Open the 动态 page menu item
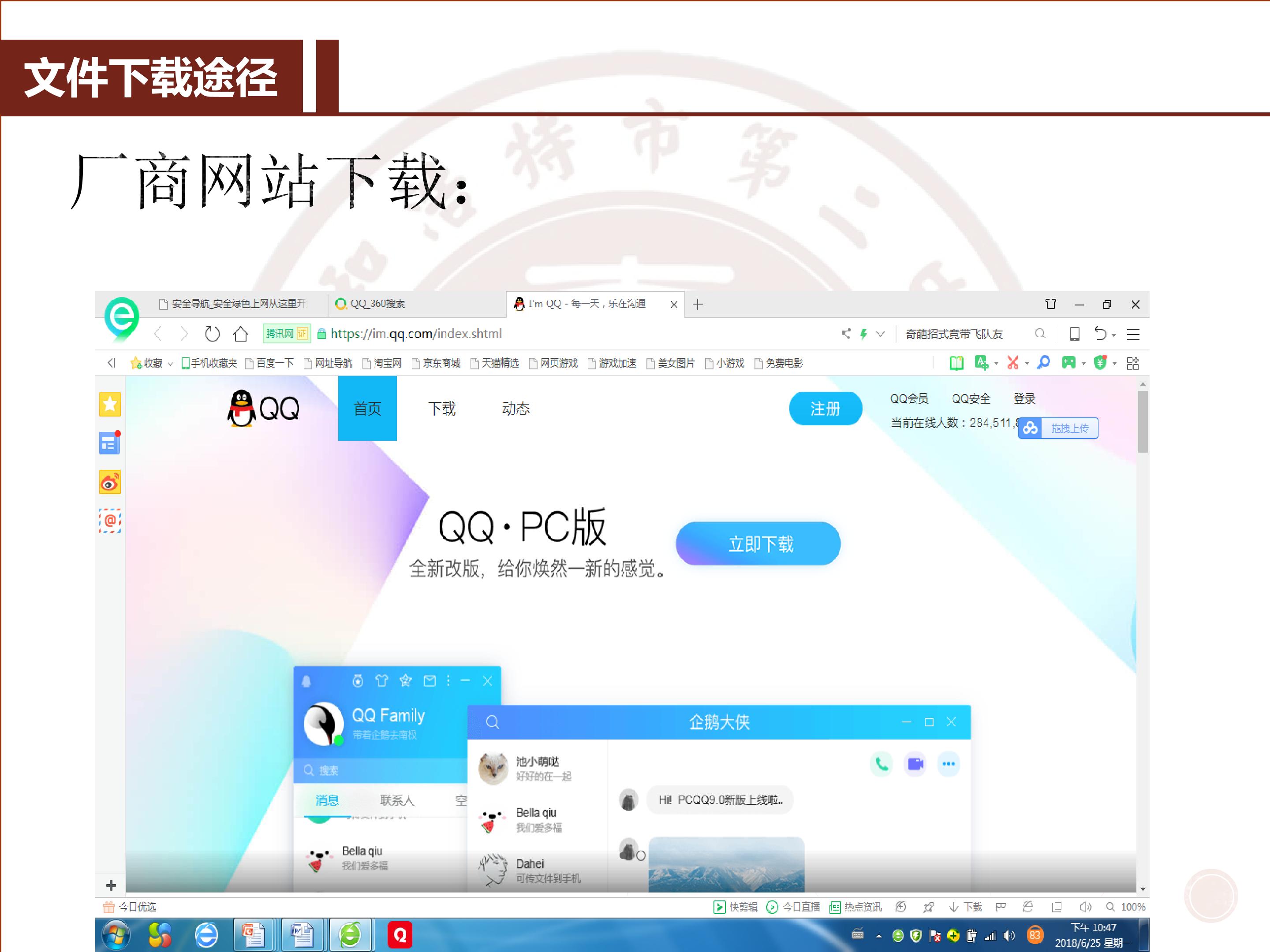The height and width of the screenshot is (952, 1270). 515,409
